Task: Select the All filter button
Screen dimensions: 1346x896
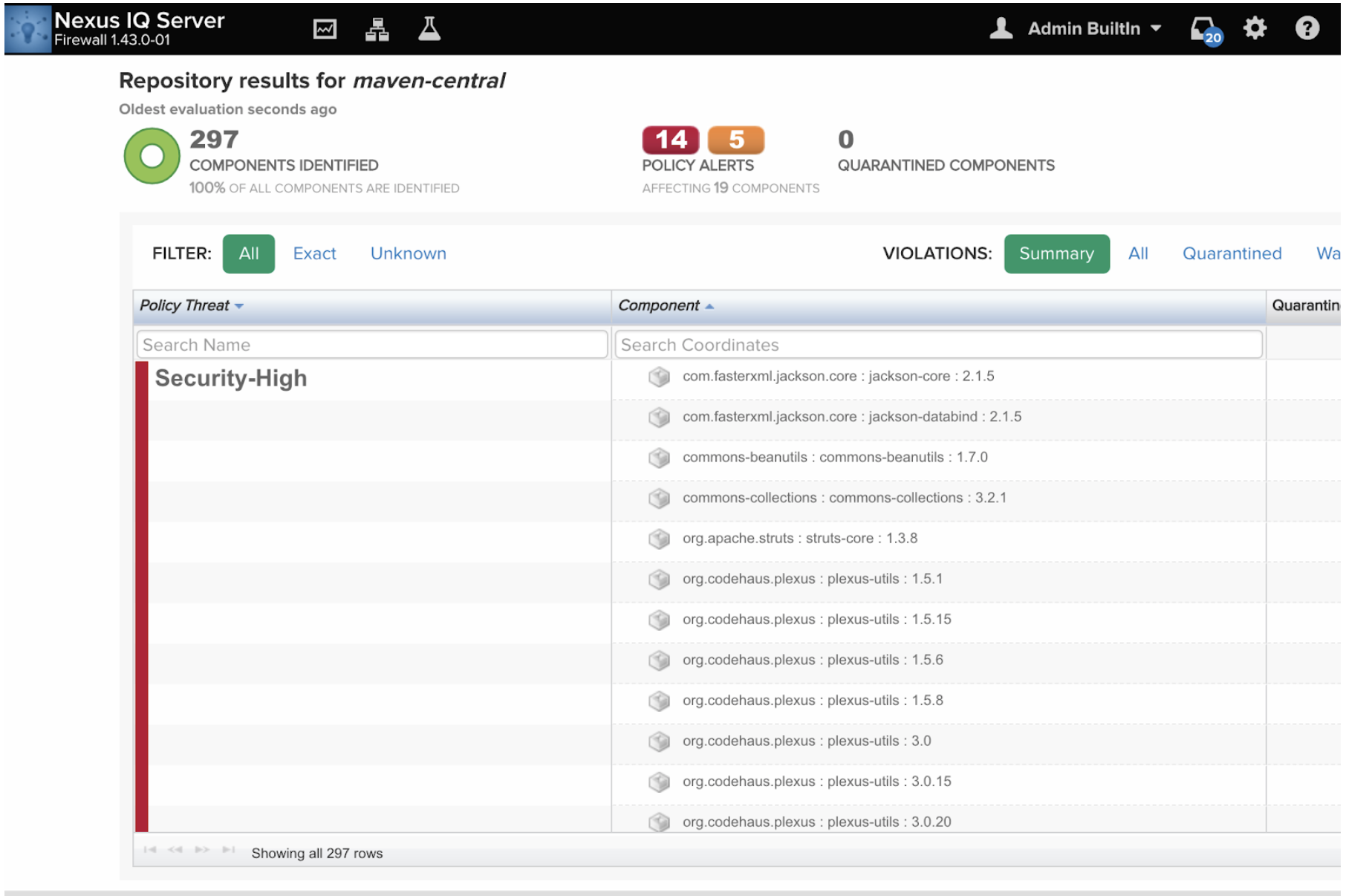Action: point(249,253)
